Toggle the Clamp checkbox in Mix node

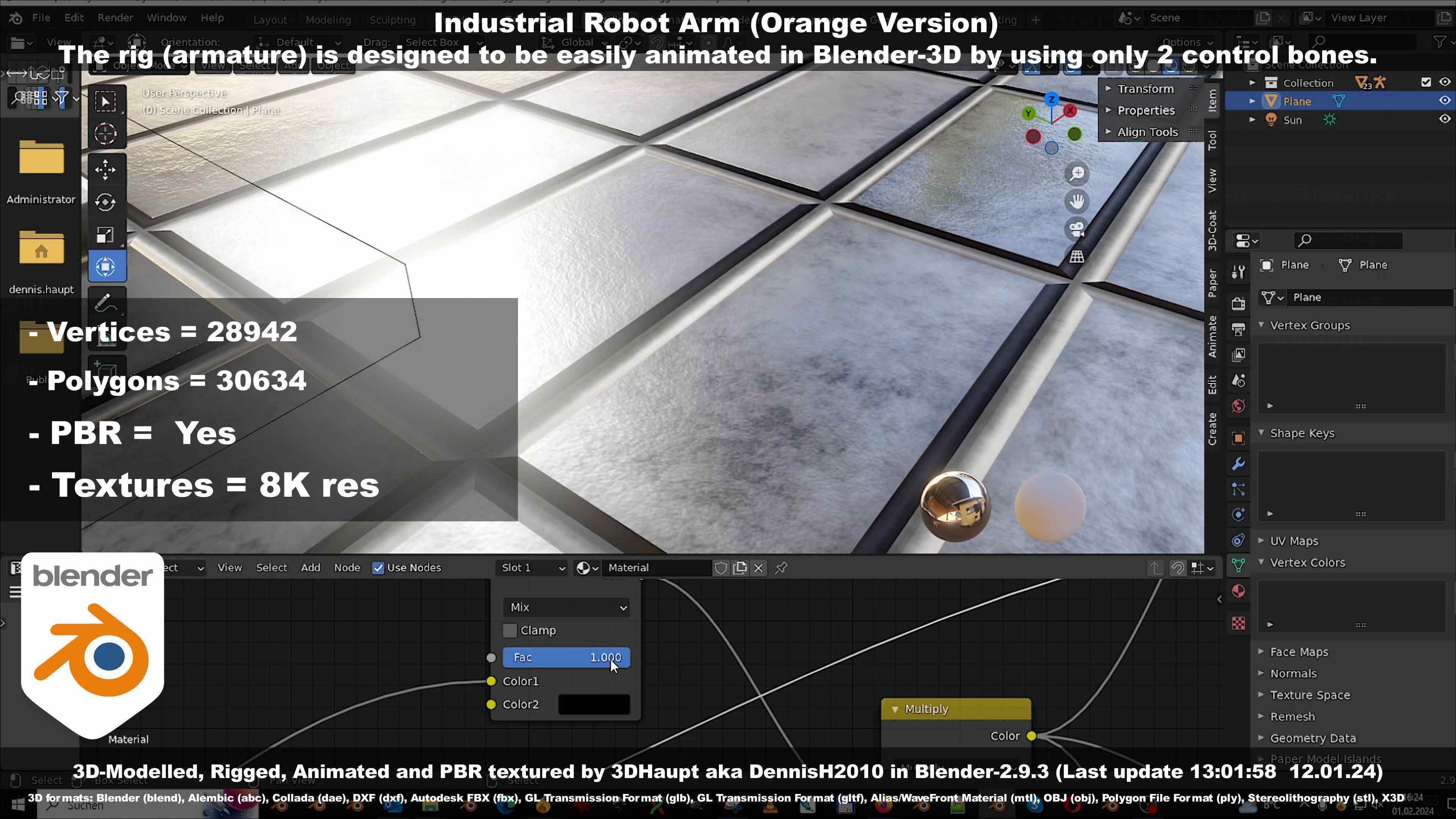click(510, 631)
